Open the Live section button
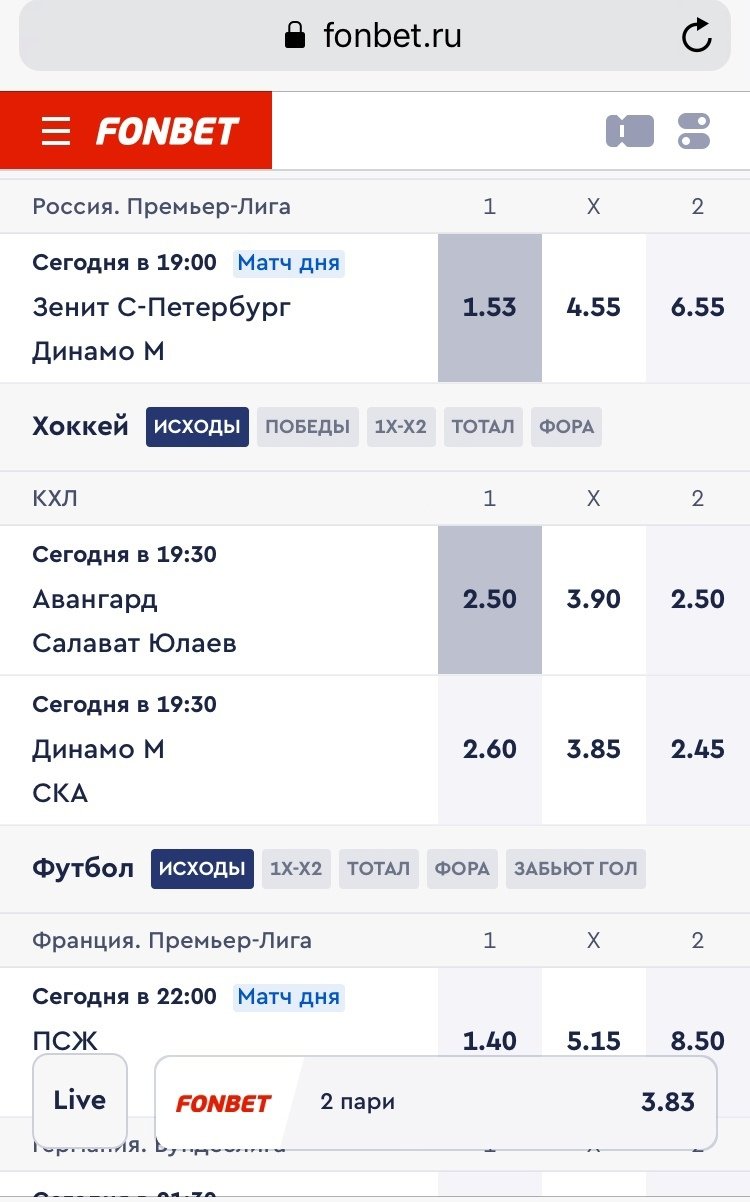The height and width of the screenshot is (1202, 750). [80, 1100]
